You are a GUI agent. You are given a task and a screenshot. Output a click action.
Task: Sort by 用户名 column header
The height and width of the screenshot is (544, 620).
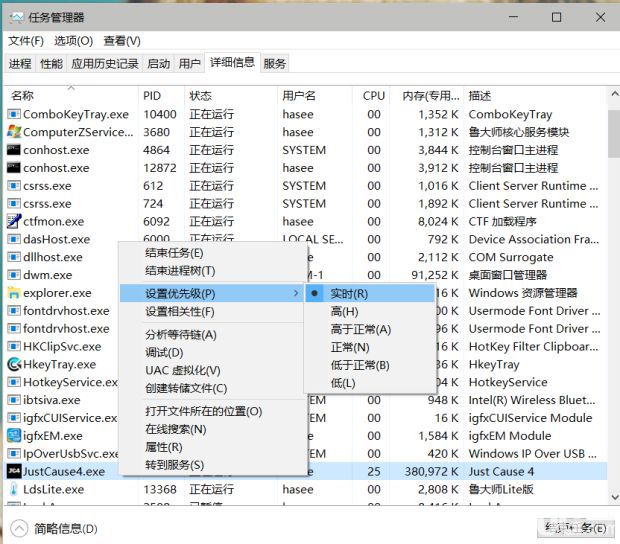click(x=315, y=95)
